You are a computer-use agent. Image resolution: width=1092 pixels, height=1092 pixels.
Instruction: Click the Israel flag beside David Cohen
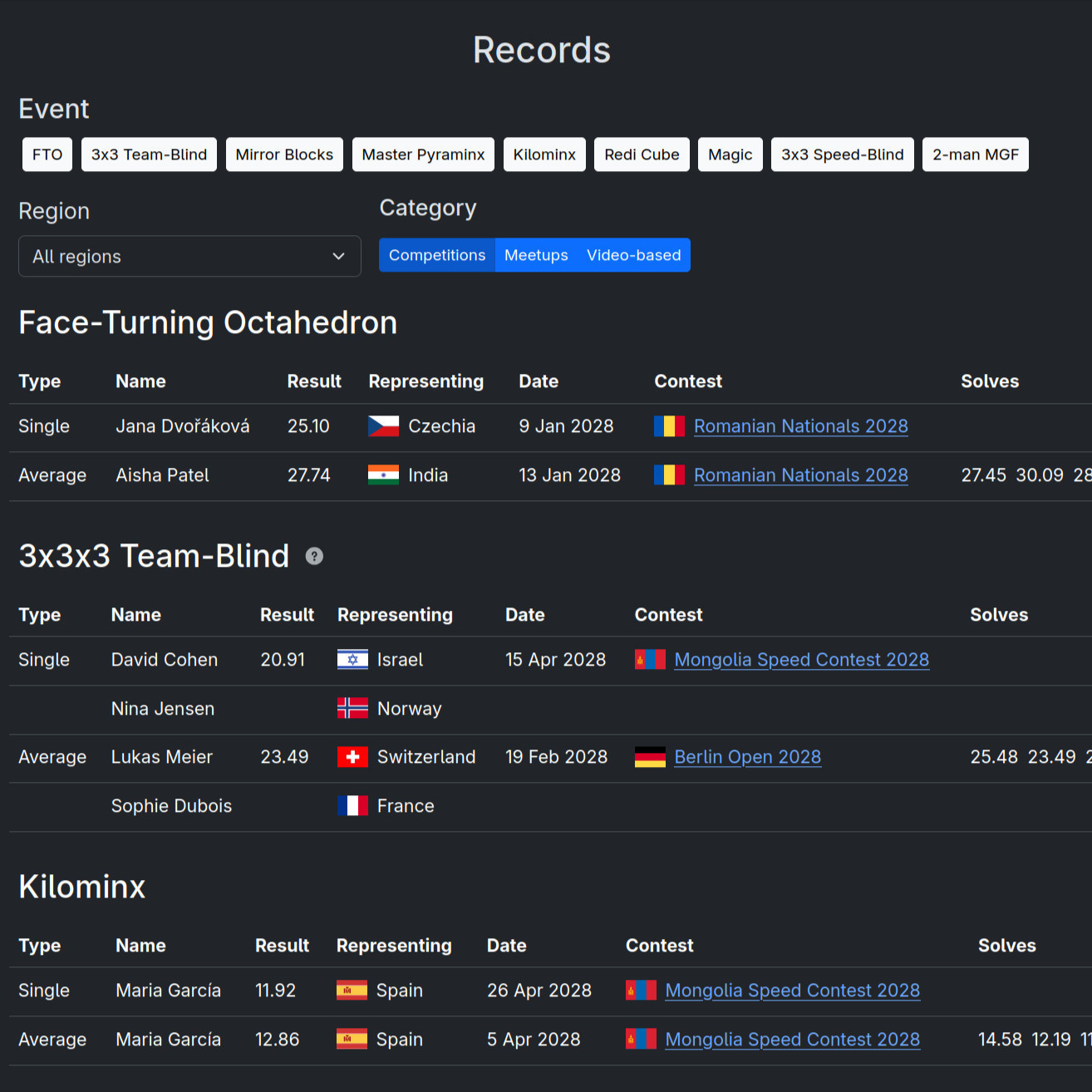352,659
